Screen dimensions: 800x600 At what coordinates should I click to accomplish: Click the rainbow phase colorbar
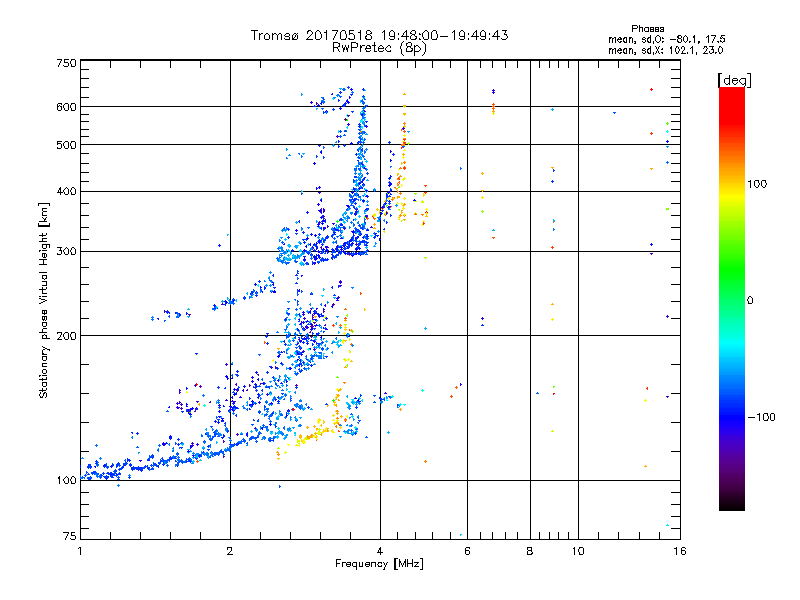click(732, 299)
